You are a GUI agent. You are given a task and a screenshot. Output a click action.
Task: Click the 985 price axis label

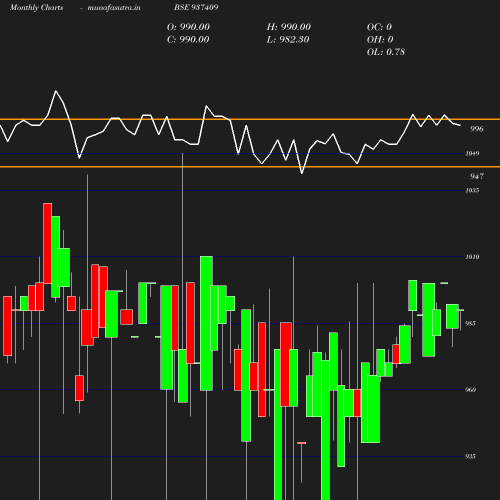(x=470, y=323)
